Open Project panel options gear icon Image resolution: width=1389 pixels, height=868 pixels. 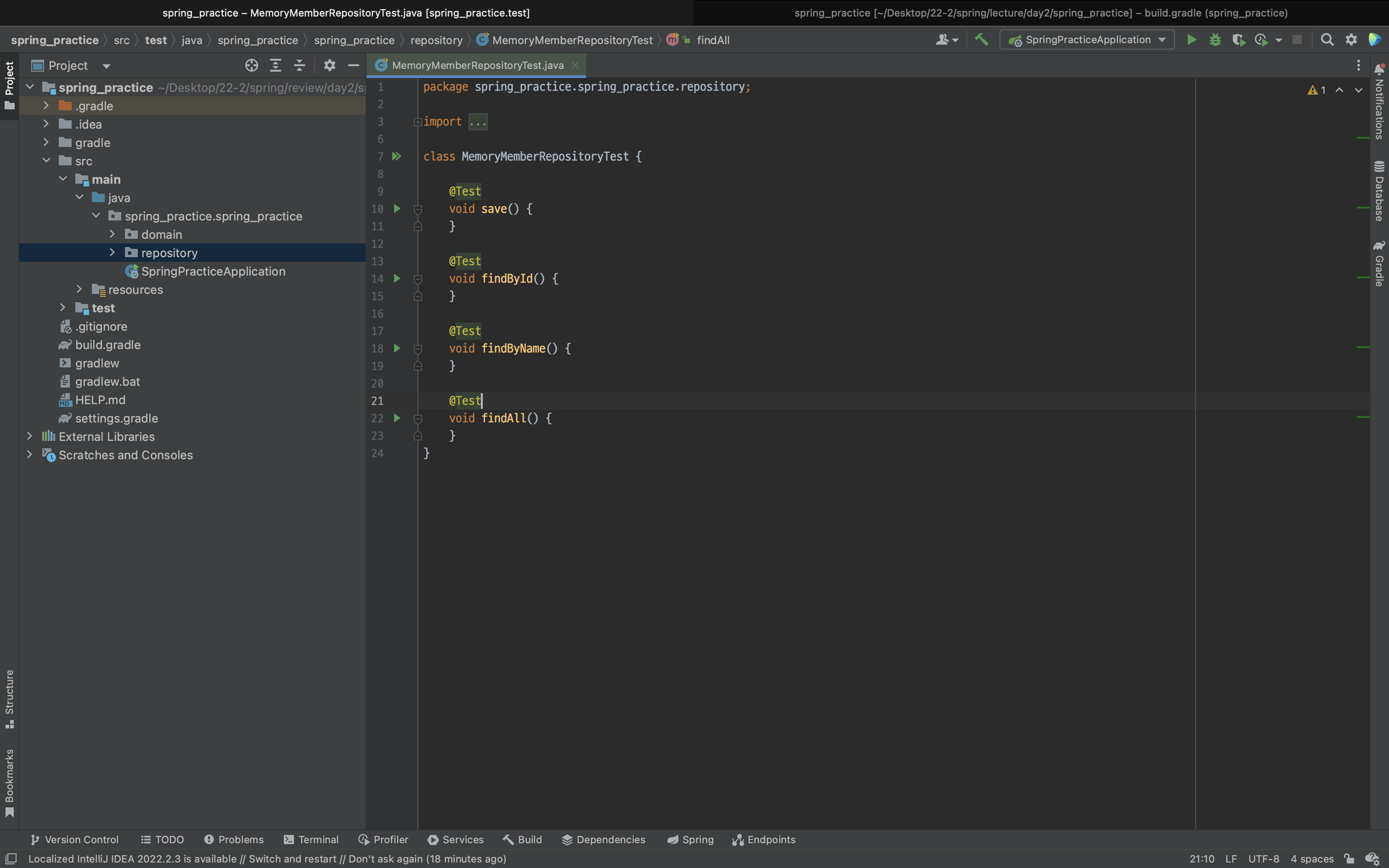329,65
